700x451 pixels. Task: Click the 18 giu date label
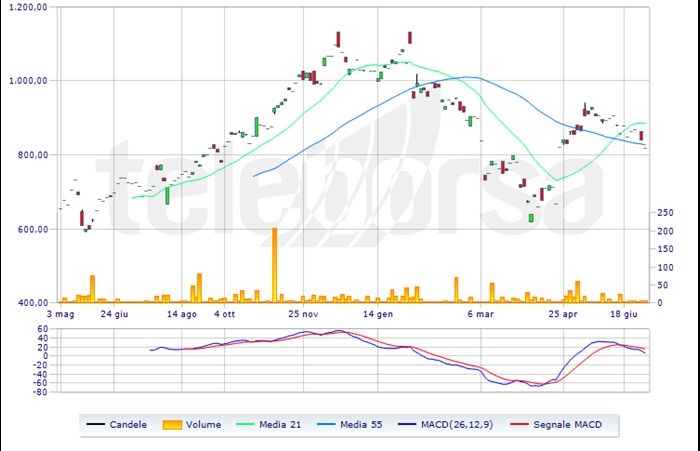coord(624,314)
